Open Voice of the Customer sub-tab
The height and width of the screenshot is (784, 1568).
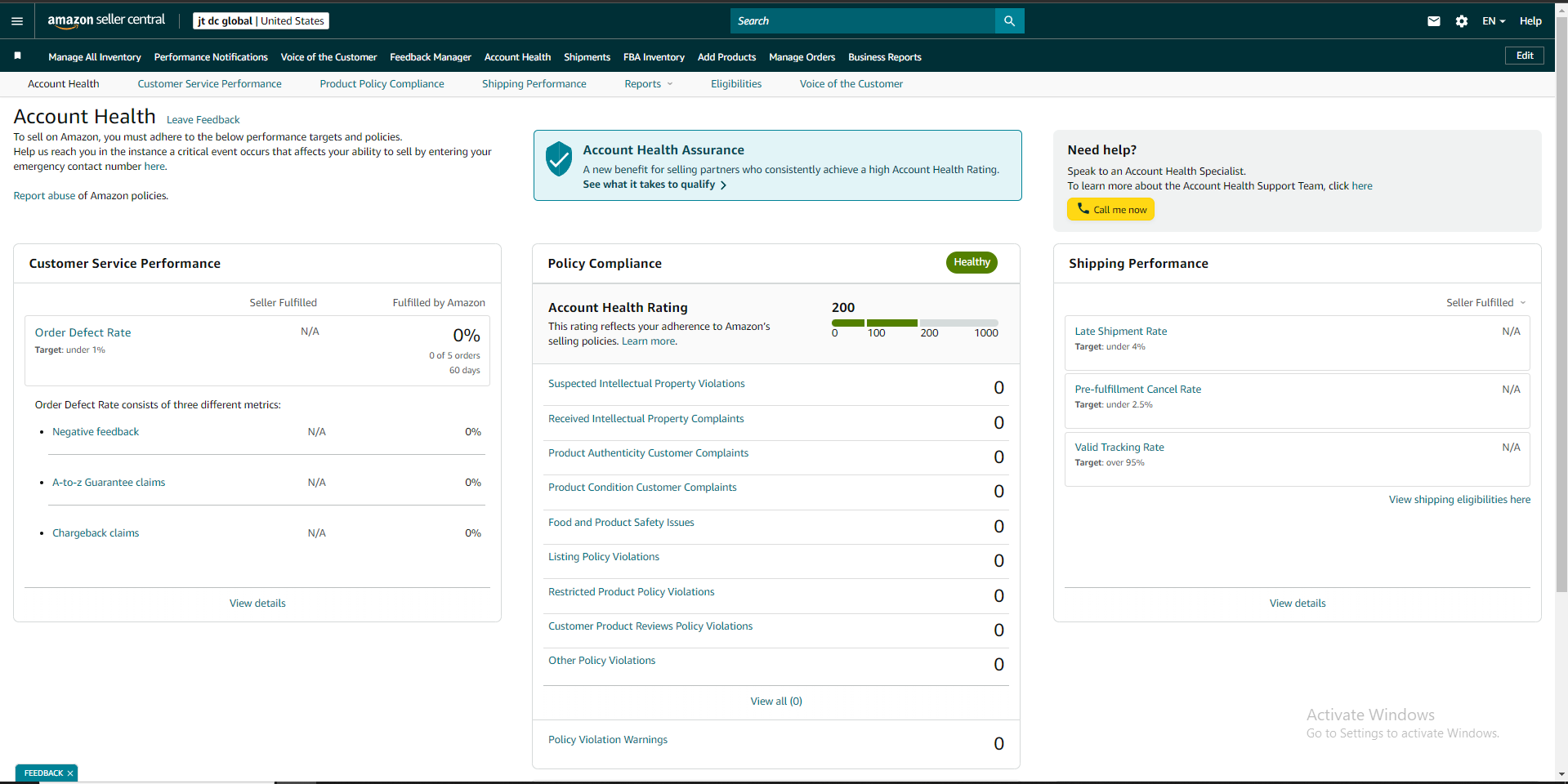(x=851, y=84)
